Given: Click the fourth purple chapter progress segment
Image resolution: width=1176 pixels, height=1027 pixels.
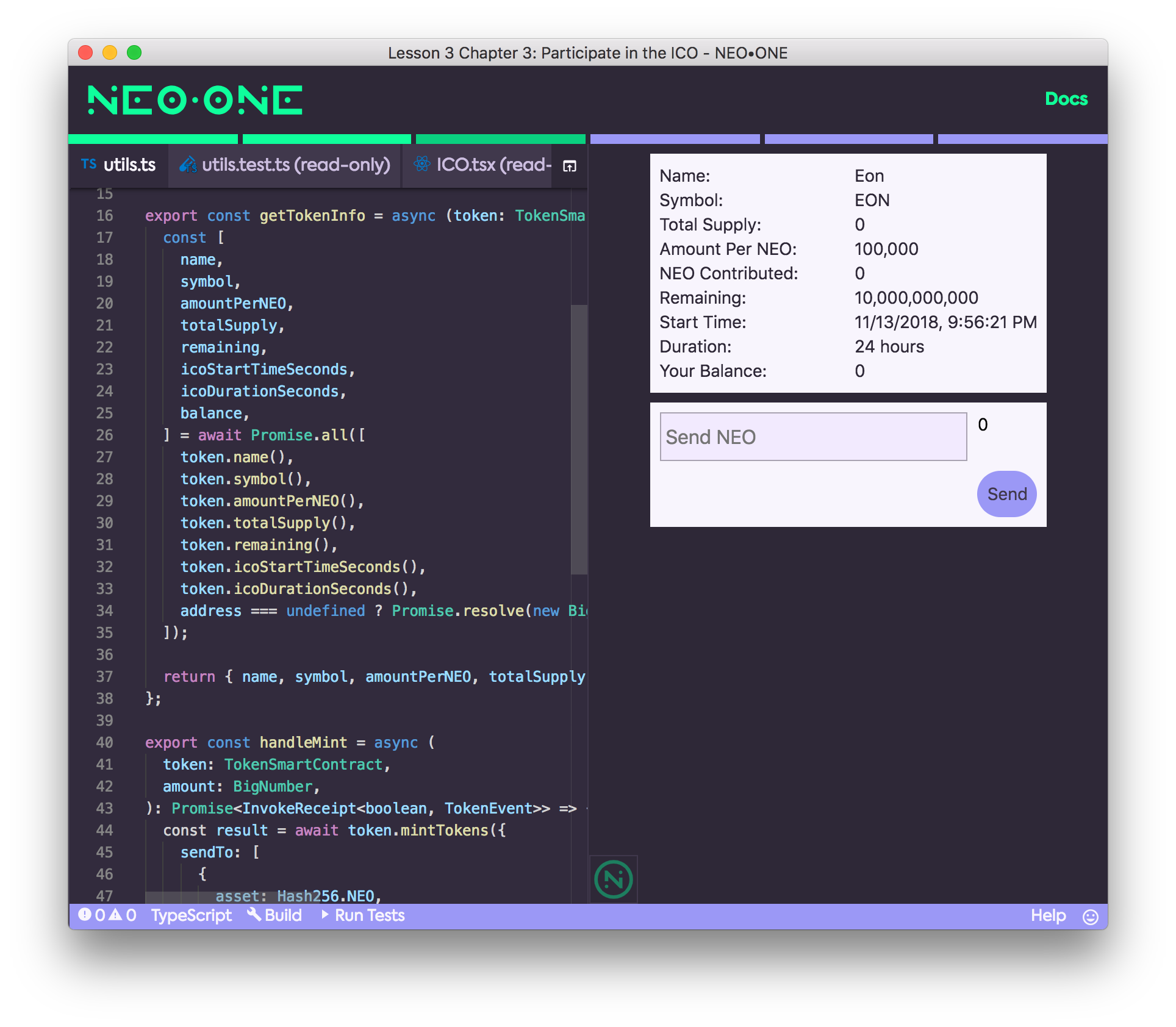Looking at the screenshot, I should click(675, 139).
